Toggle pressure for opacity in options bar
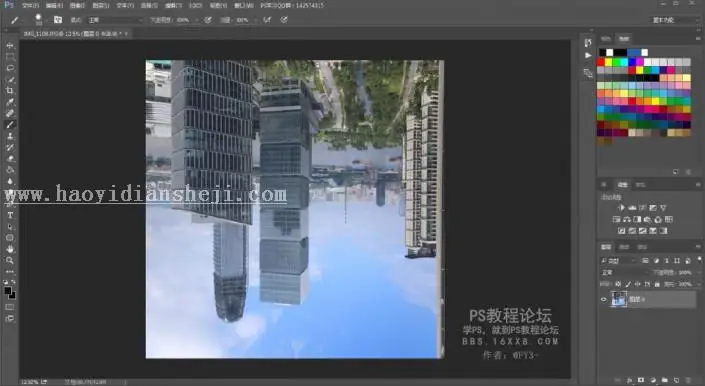This screenshot has width=705, height=386. 208,20
